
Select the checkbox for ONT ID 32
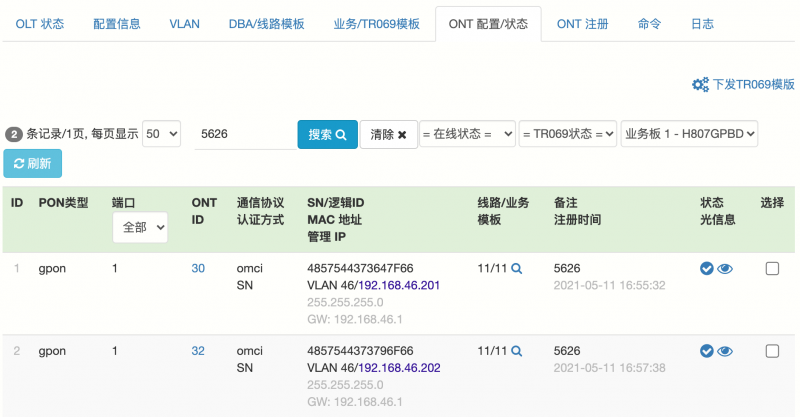(x=772, y=351)
